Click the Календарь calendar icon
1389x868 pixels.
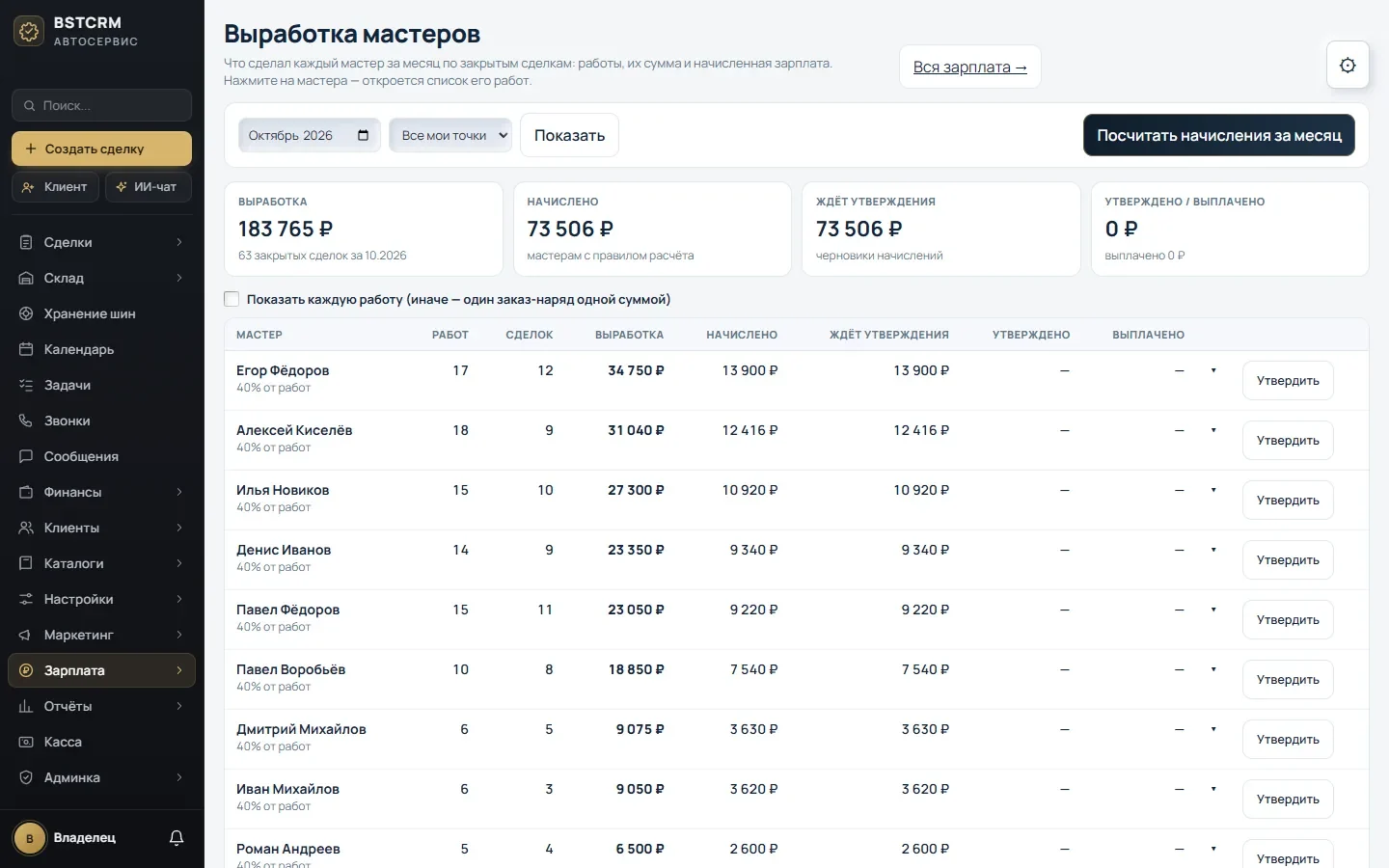coord(26,349)
